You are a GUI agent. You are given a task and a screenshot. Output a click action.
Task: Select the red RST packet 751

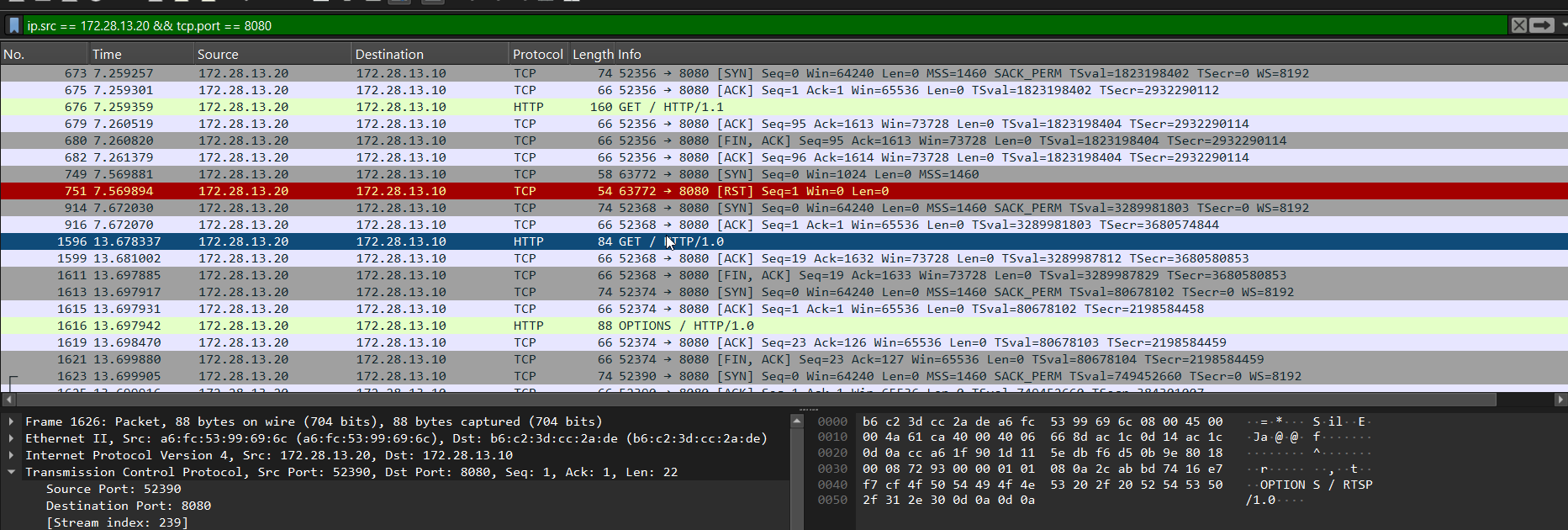tap(784, 191)
